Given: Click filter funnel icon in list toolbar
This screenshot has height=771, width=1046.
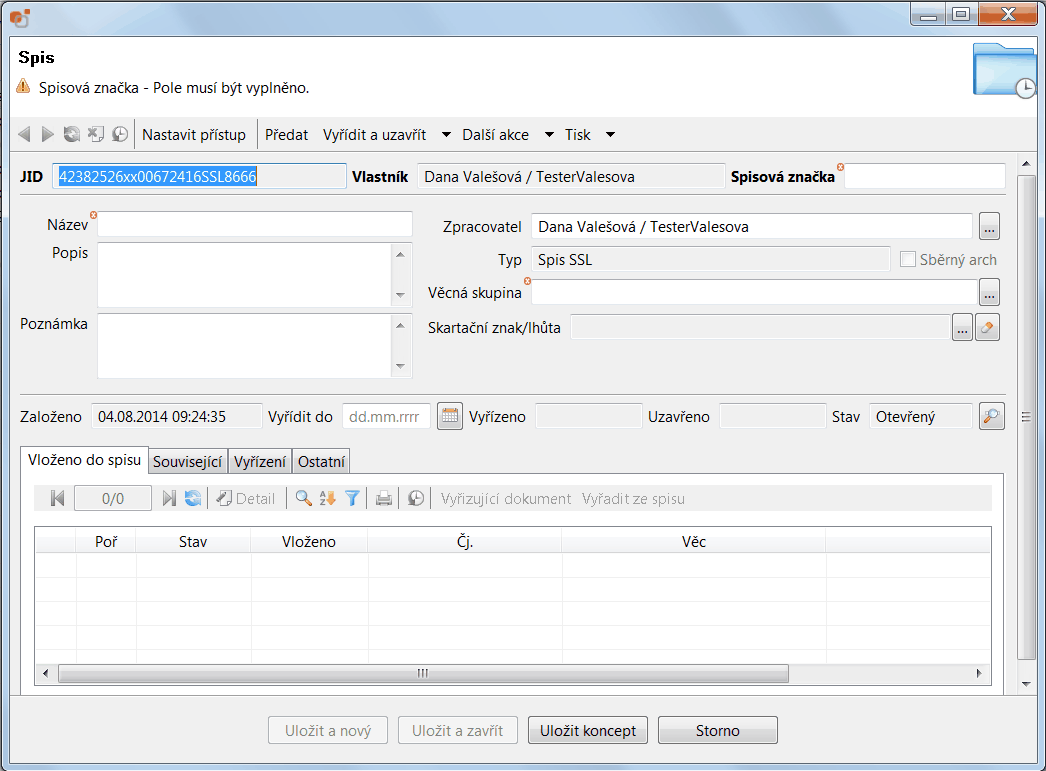Looking at the screenshot, I should coord(352,498).
